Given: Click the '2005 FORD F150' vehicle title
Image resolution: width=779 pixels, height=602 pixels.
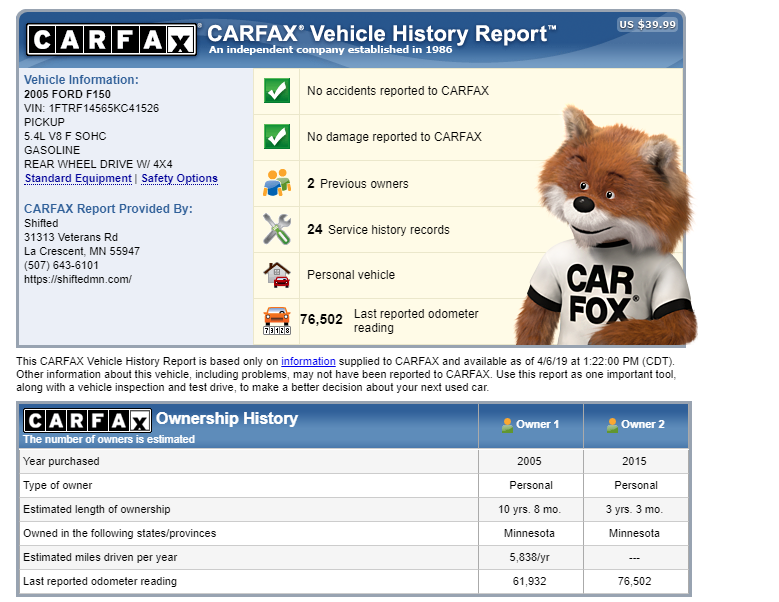Looking at the screenshot, I should pos(67,94).
